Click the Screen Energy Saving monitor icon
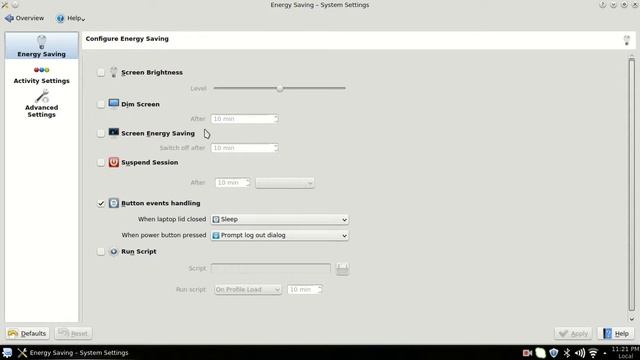Screen dimensions: 640x360 point(113,133)
